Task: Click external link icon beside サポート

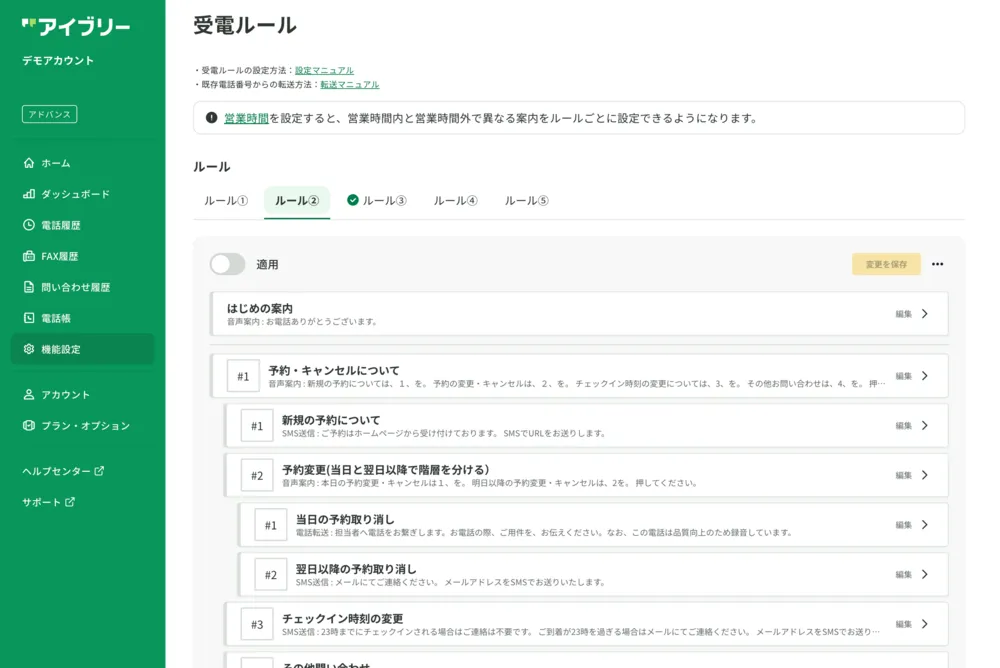Action: (x=70, y=502)
